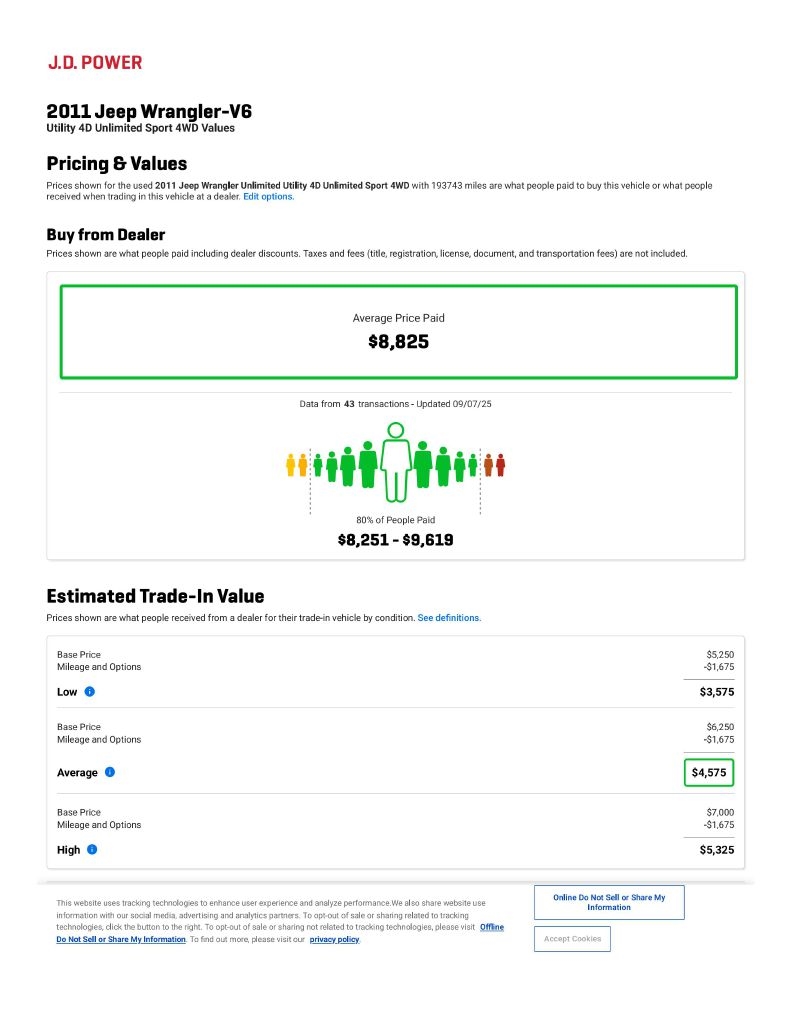Click Online Do Not Sell or Share button

[x=609, y=902]
